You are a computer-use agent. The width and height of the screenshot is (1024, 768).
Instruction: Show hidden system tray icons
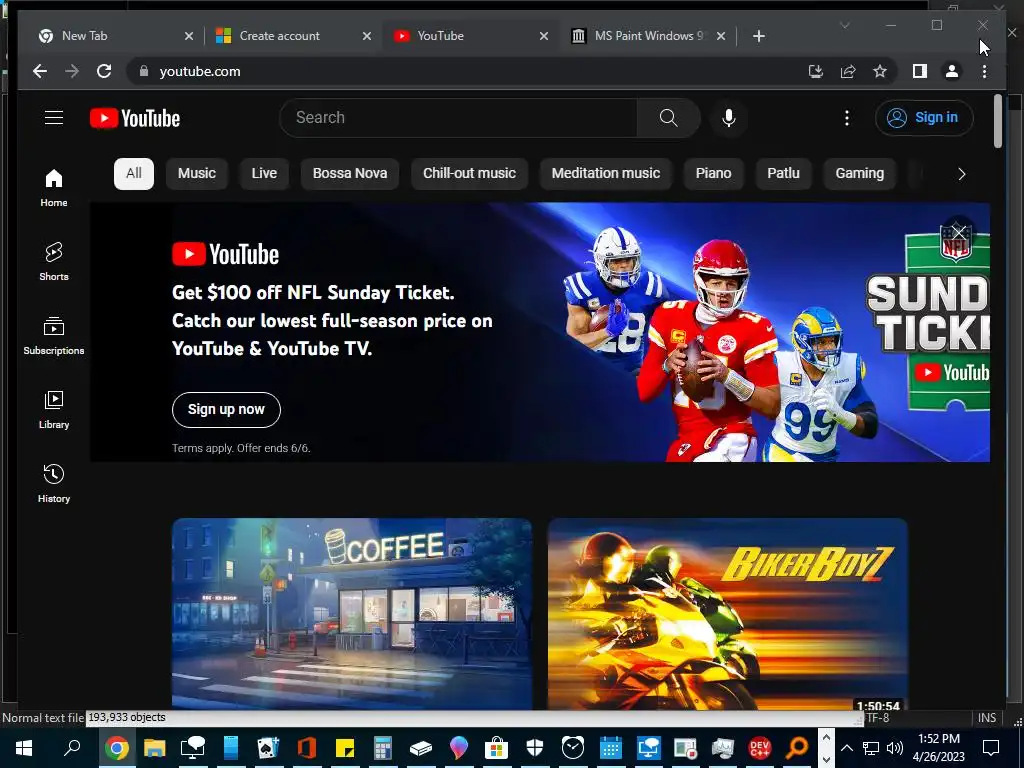coord(846,748)
